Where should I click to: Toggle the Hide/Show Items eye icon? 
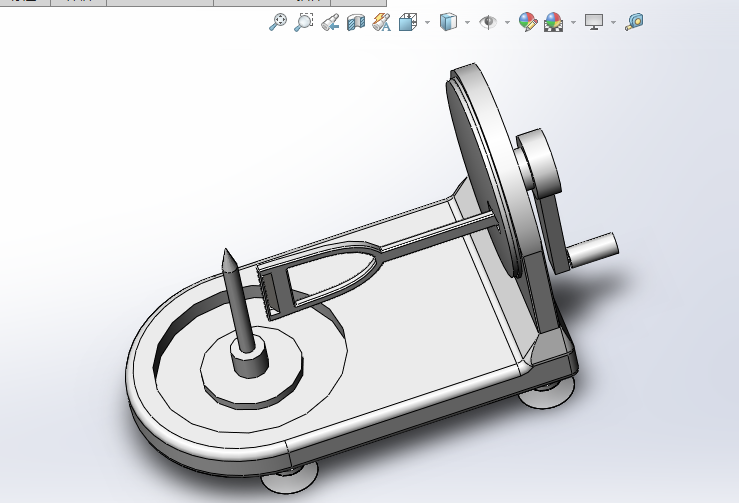tap(488, 21)
